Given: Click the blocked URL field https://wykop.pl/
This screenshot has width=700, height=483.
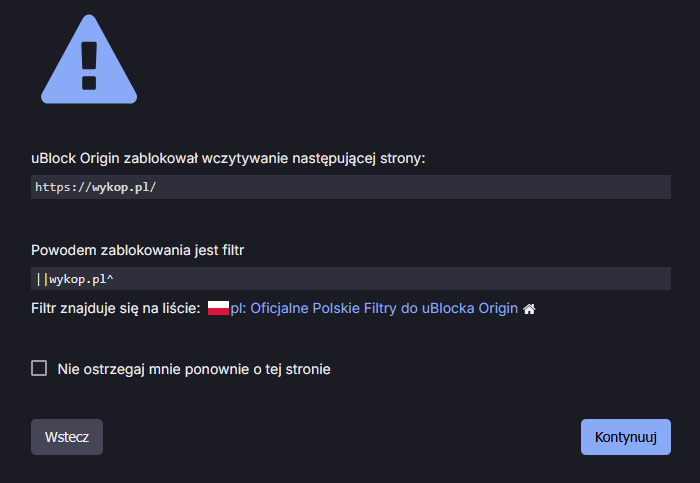Looking at the screenshot, I should 350,187.
